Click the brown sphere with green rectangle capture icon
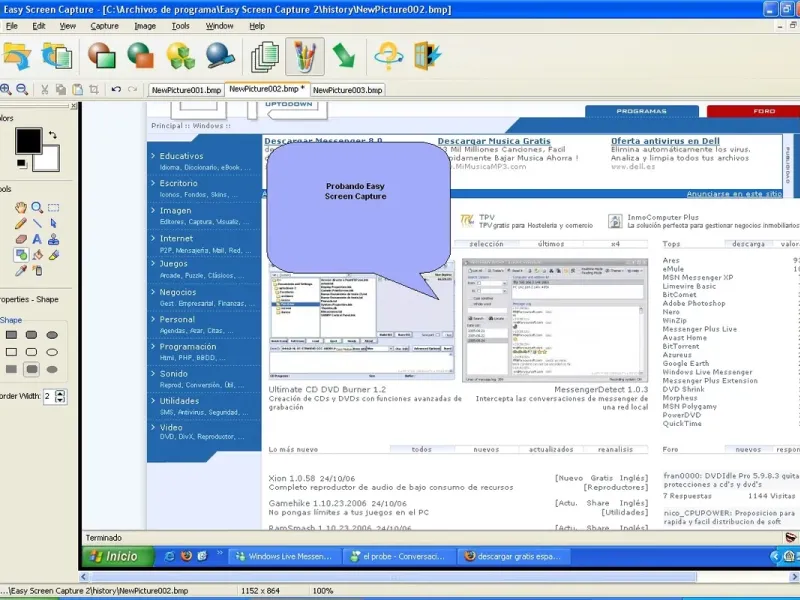Viewport: 800px width, 600px height. [102, 56]
